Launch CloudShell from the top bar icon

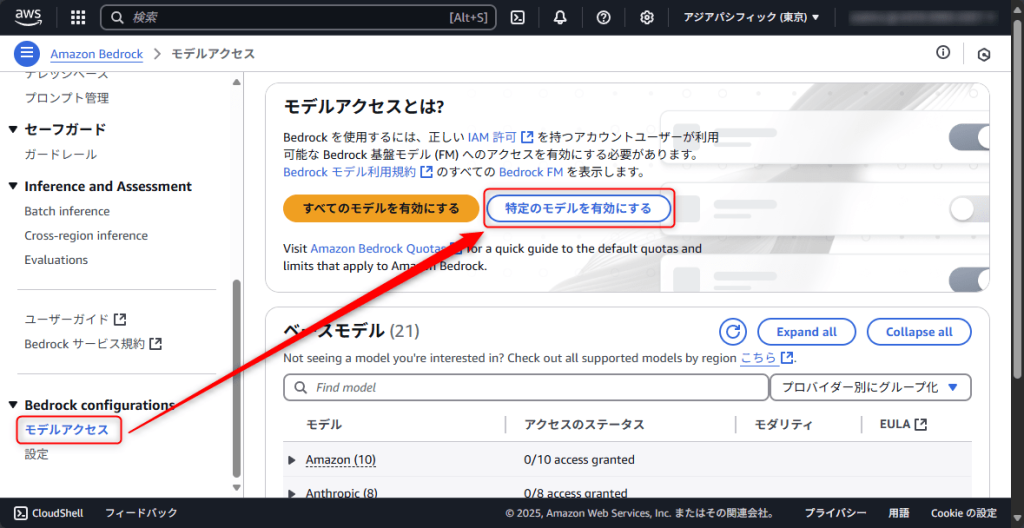coord(518,18)
